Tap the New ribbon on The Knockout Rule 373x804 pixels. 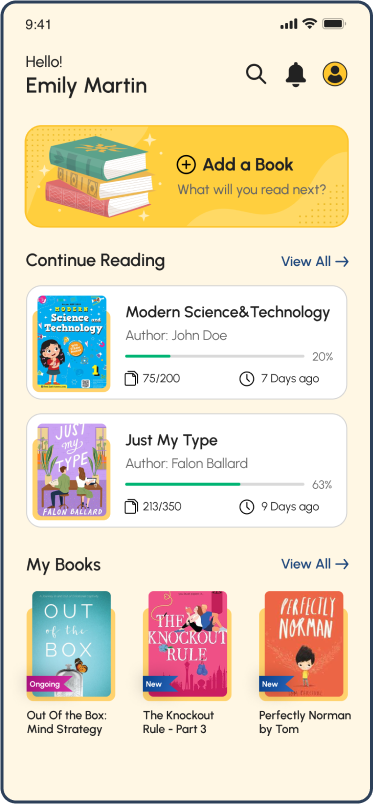pos(160,684)
